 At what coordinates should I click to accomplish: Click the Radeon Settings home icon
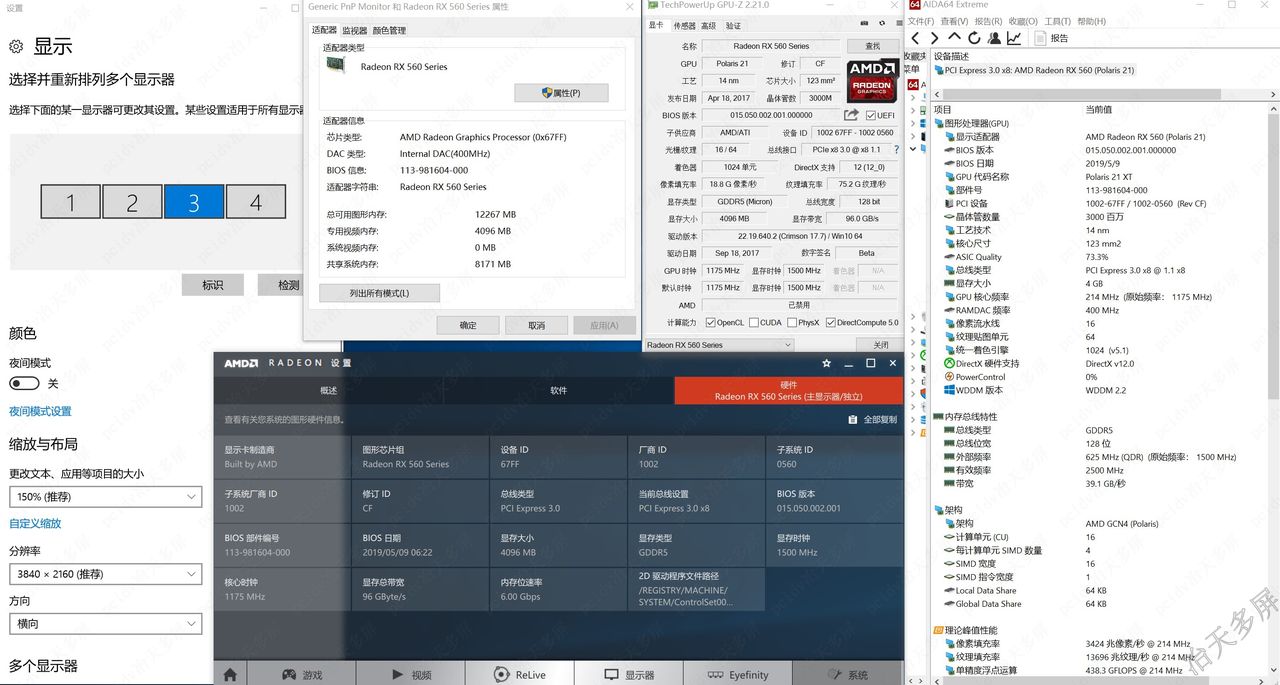click(230, 675)
